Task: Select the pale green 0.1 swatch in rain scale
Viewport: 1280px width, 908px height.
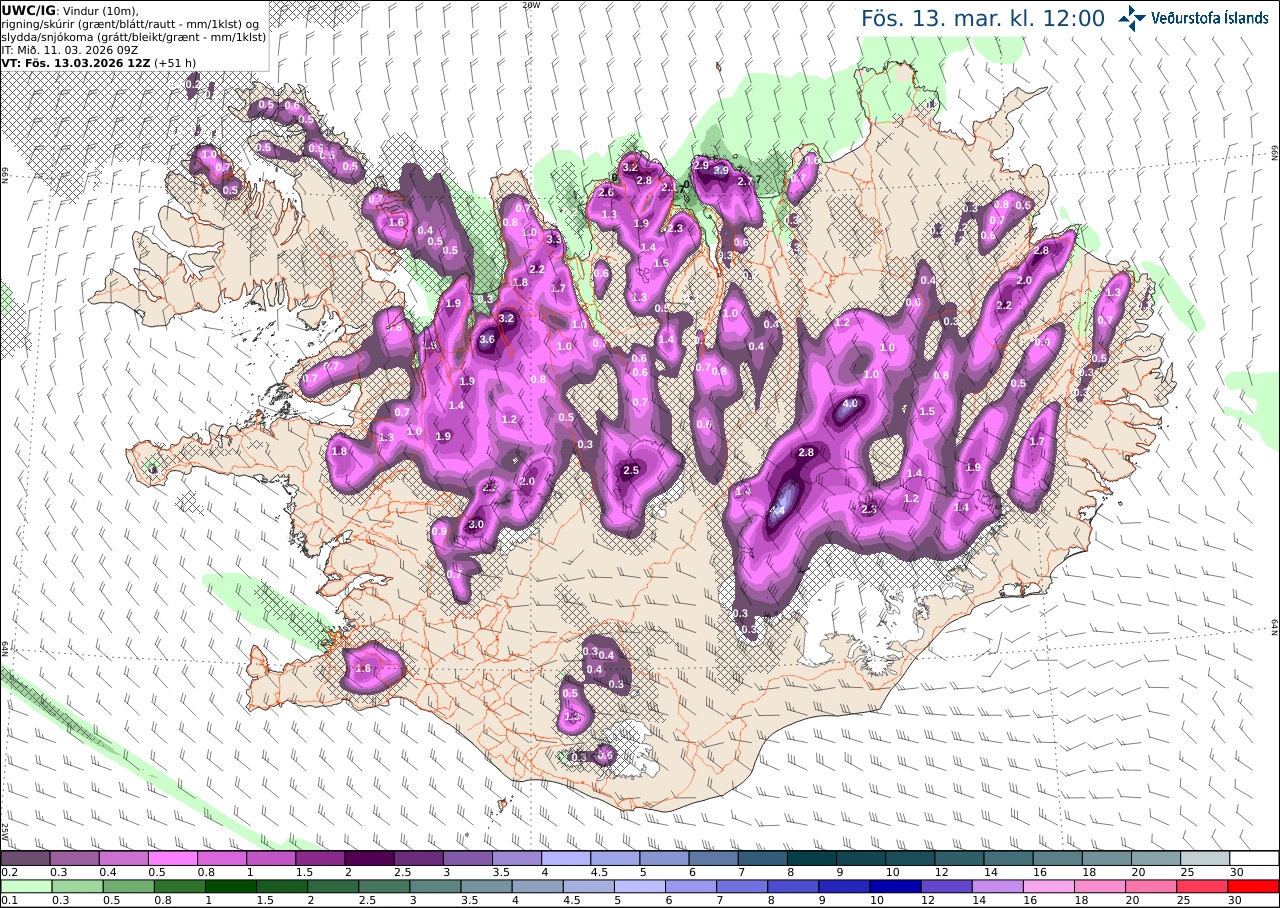Action: (26, 886)
